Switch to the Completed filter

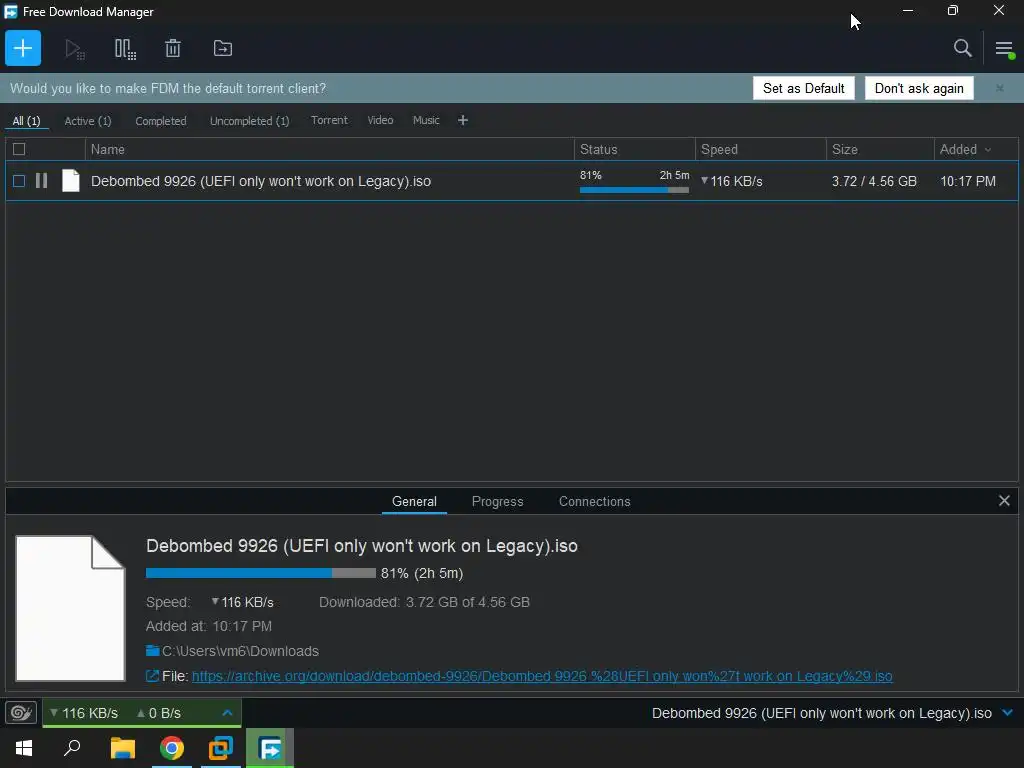pos(161,121)
